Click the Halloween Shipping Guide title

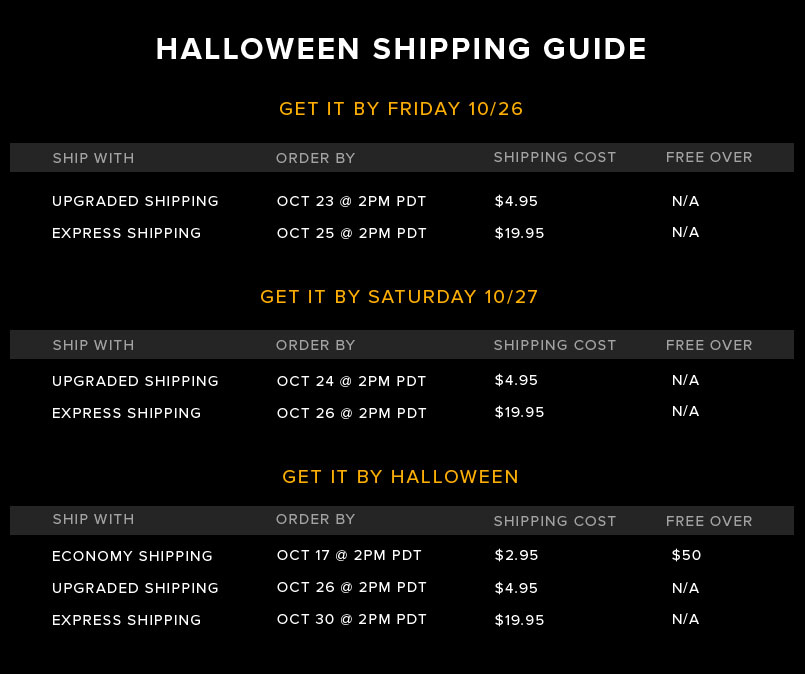point(401,49)
